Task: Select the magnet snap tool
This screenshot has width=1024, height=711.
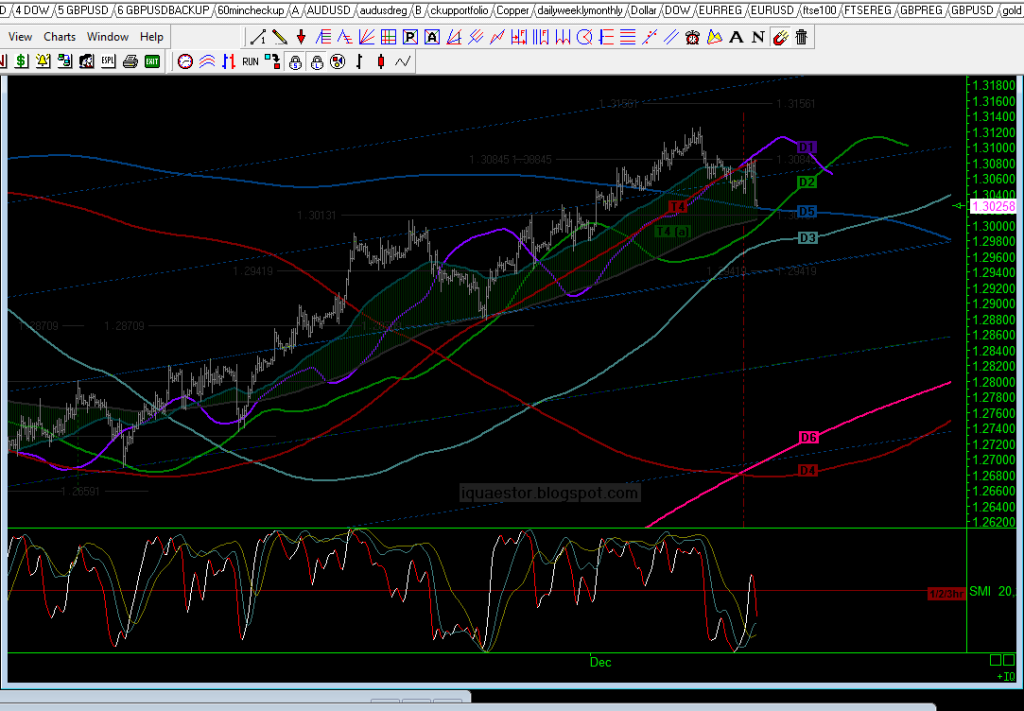Action: (x=781, y=37)
